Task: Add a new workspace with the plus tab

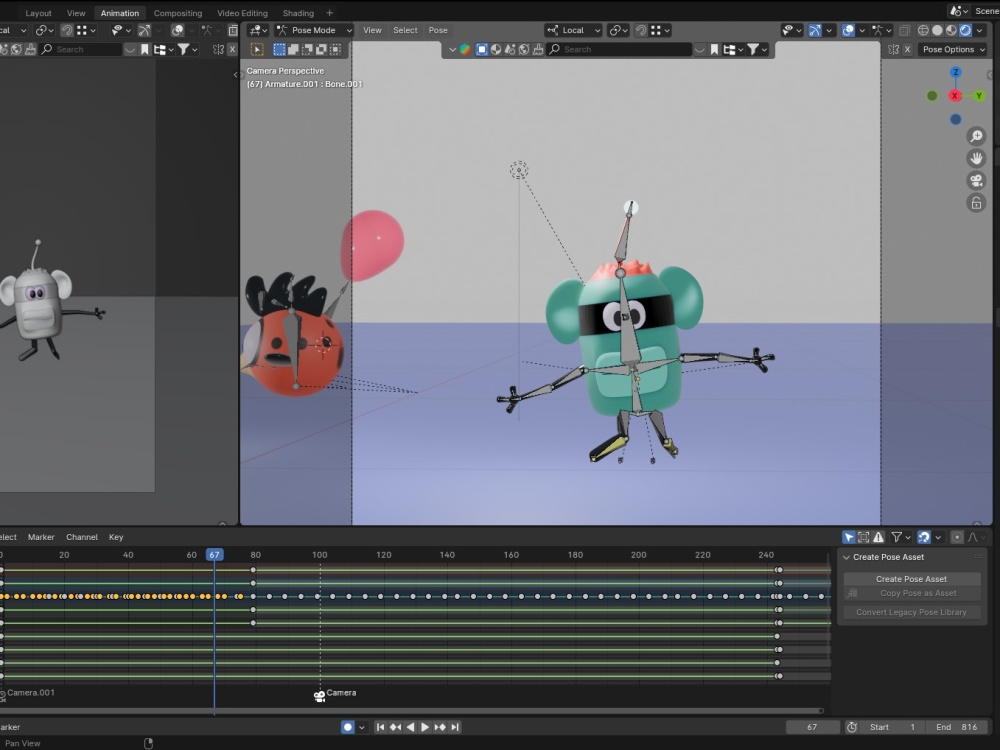Action: [x=330, y=13]
